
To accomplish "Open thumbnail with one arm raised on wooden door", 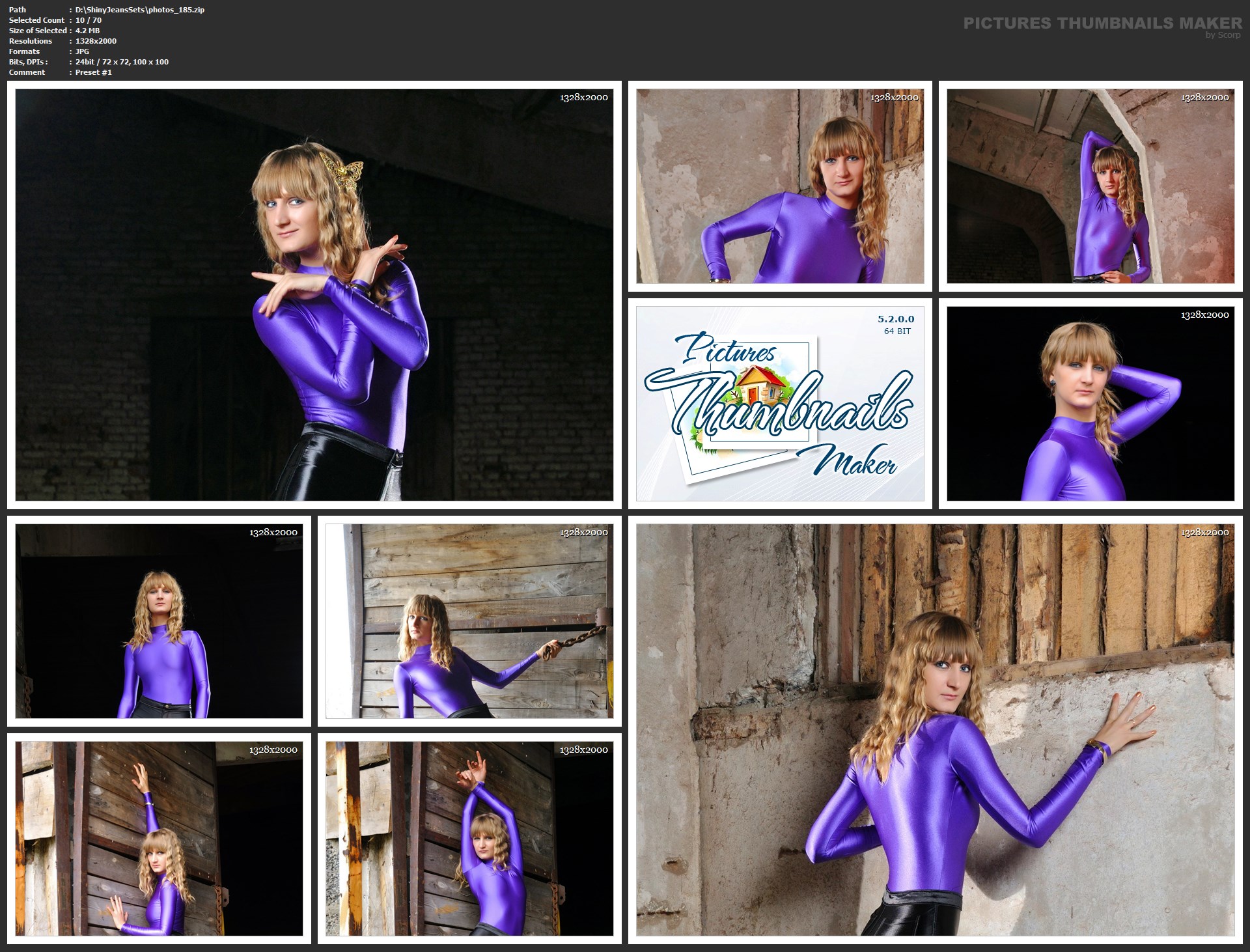I will (x=159, y=839).
